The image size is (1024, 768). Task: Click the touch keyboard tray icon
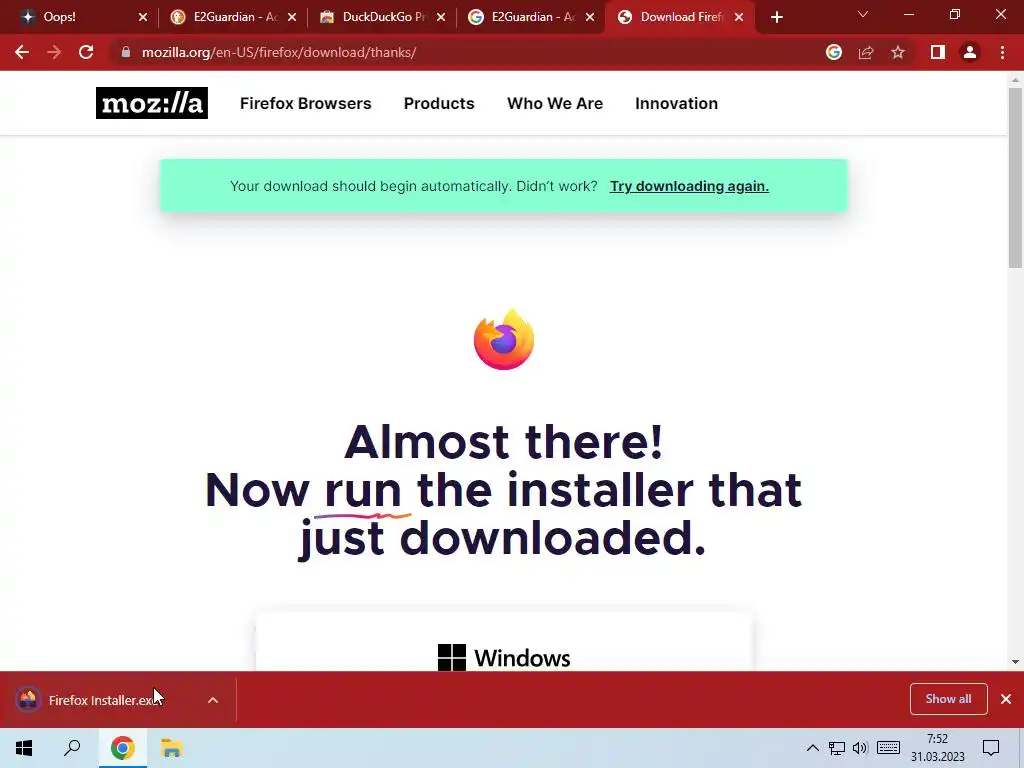[888, 748]
